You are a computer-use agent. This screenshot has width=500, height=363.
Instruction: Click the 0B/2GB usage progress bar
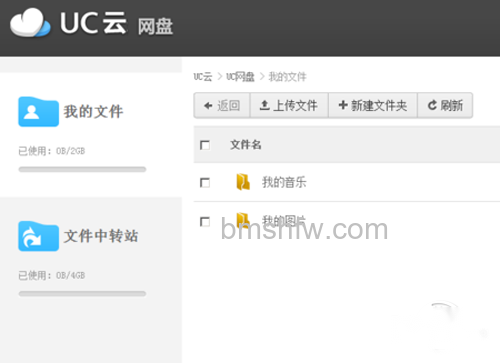pyautogui.click(x=82, y=169)
